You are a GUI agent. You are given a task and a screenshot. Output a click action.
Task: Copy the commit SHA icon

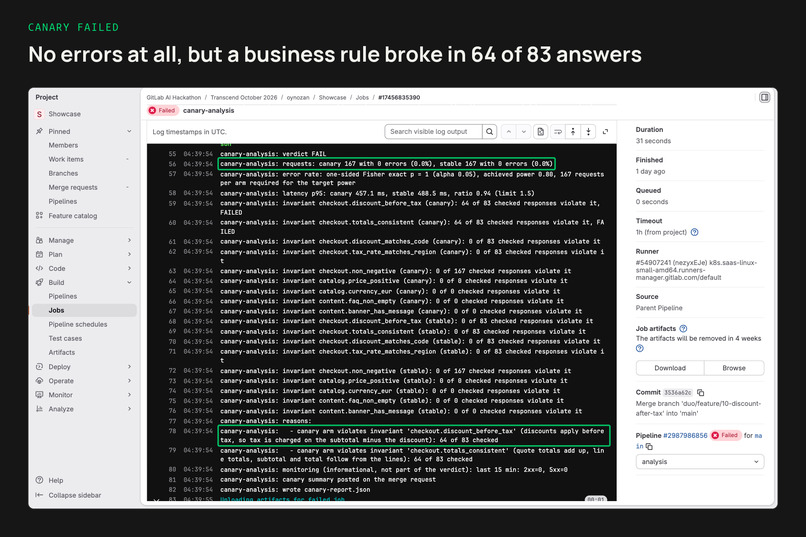(x=700, y=393)
